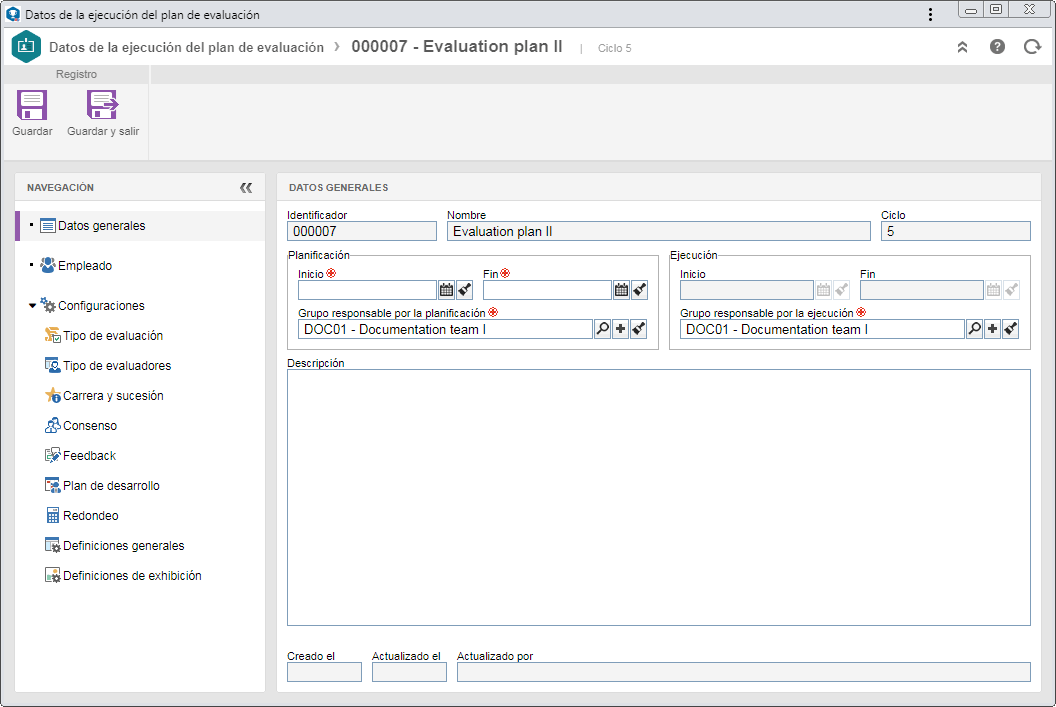Image resolution: width=1056 pixels, height=707 pixels.
Task: Clear the planificación responsible group
Action: tap(639, 329)
